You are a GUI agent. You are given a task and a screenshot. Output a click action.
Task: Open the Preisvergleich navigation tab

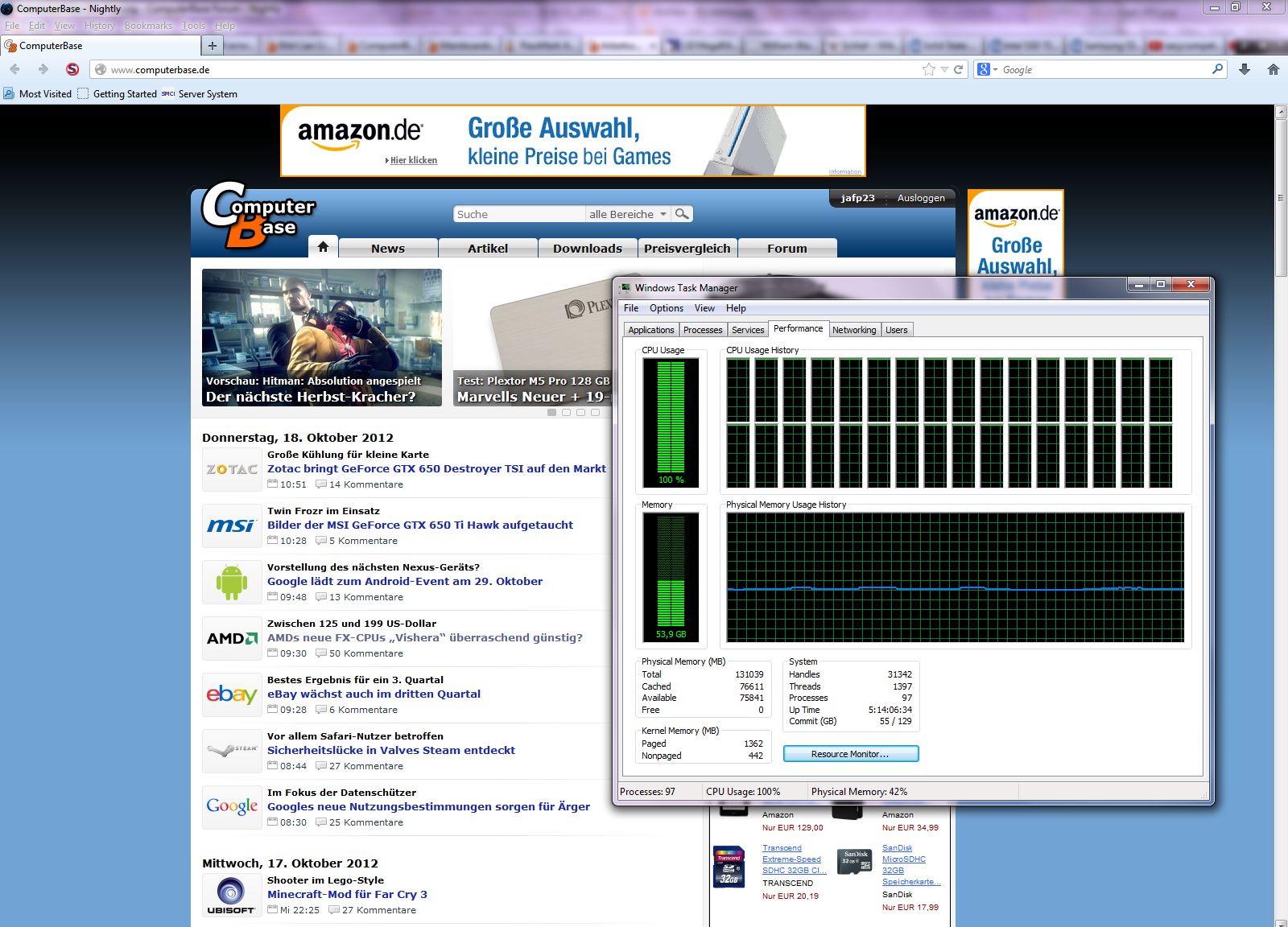[x=687, y=248]
